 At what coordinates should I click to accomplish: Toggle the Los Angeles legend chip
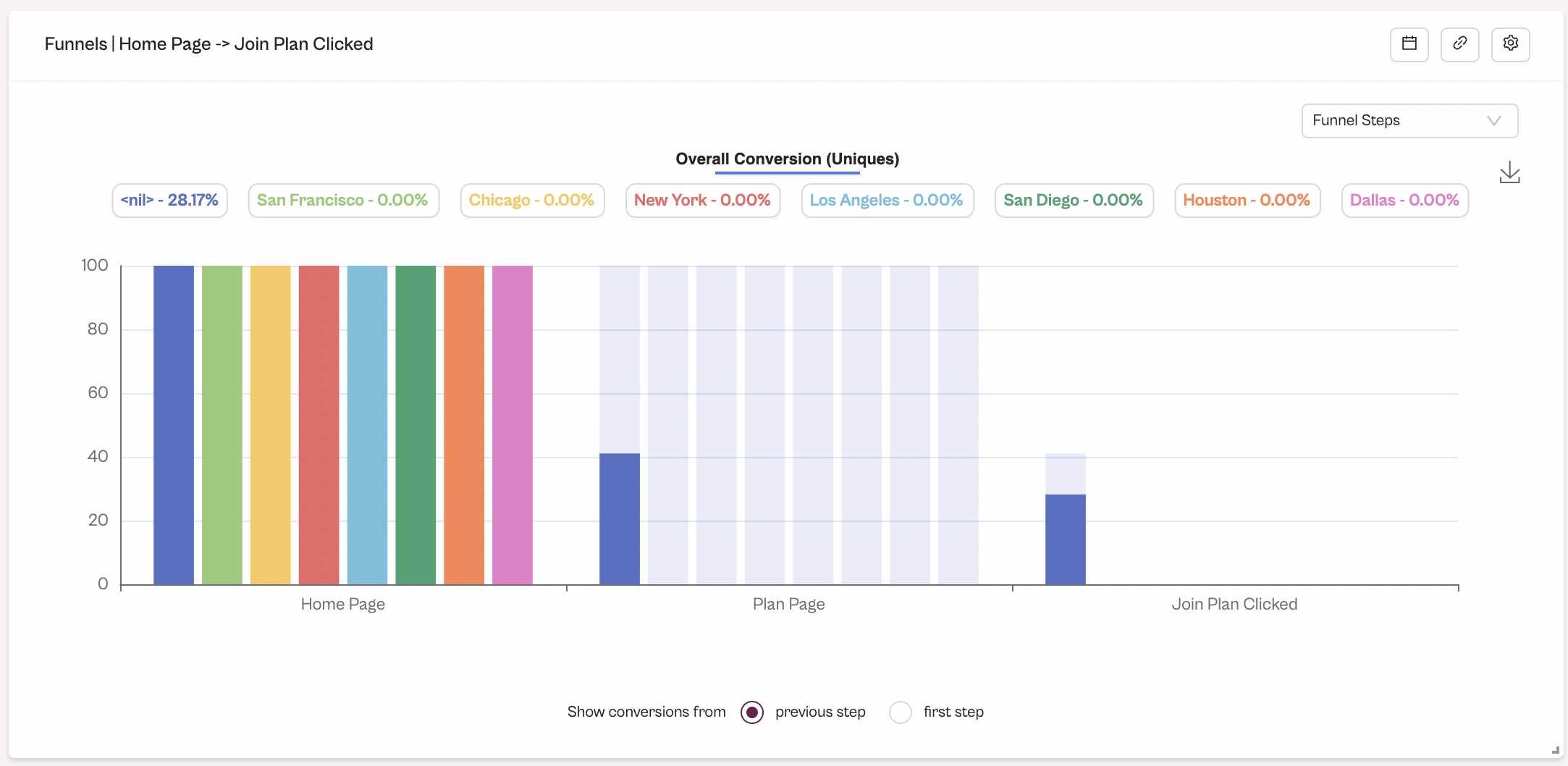887,201
